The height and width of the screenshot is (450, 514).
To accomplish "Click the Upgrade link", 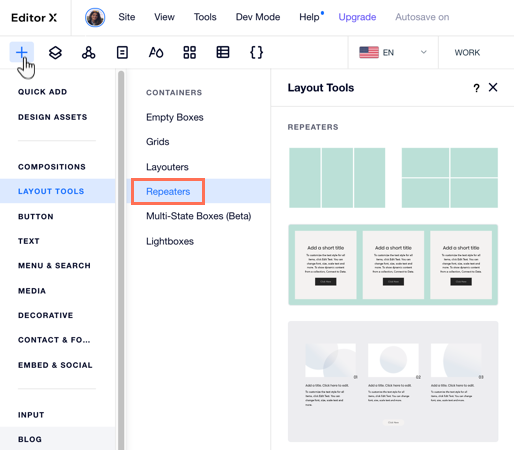I will pos(357,17).
